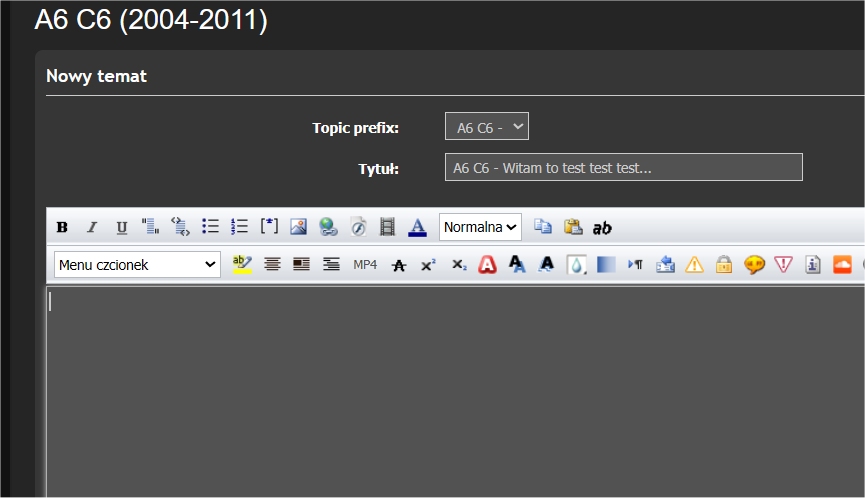This screenshot has height=498, width=865.
Task: Click the black A with blue glow
Action: point(547,265)
